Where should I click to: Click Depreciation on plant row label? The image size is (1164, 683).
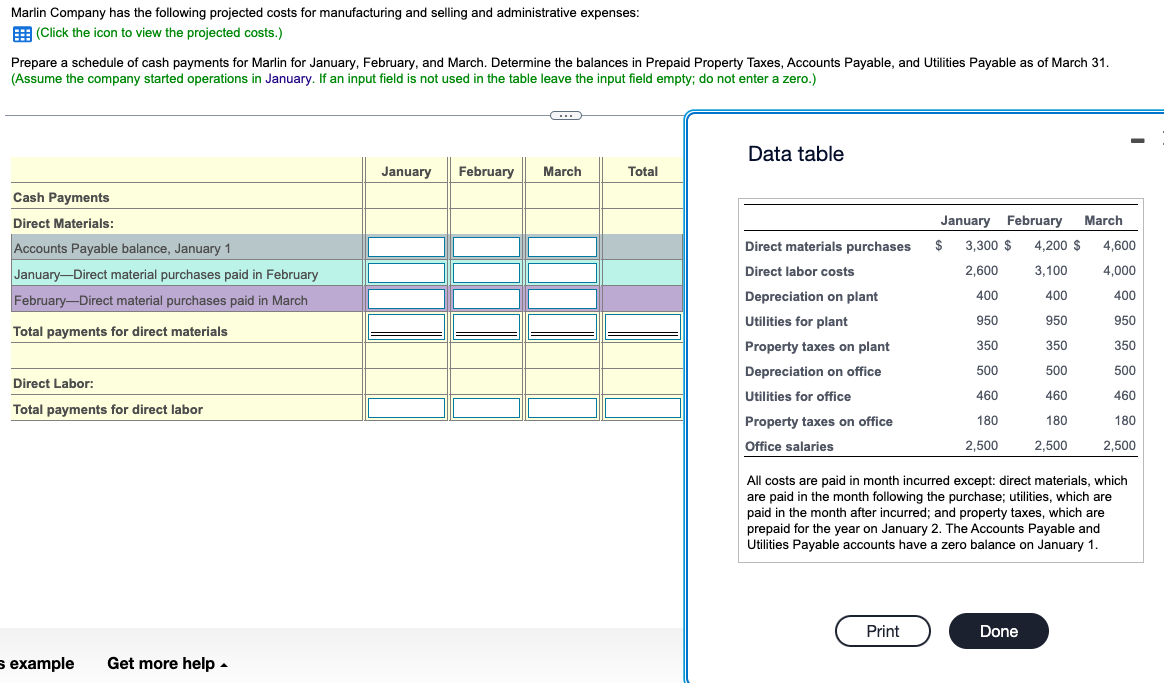(x=811, y=297)
